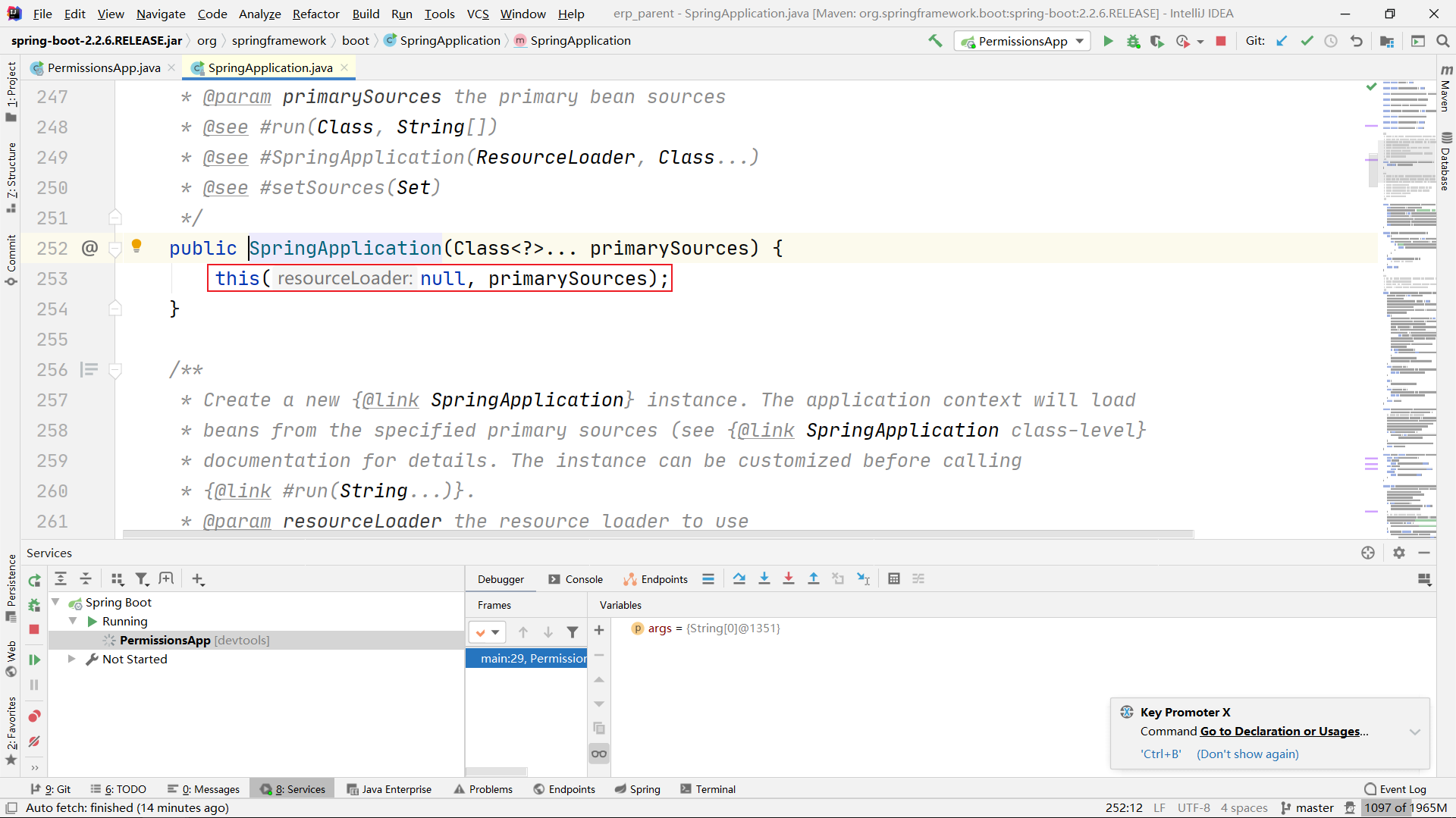This screenshot has width=1456, height=818.
Task: Toggle the Commit tool window strip
Action: point(11,260)
